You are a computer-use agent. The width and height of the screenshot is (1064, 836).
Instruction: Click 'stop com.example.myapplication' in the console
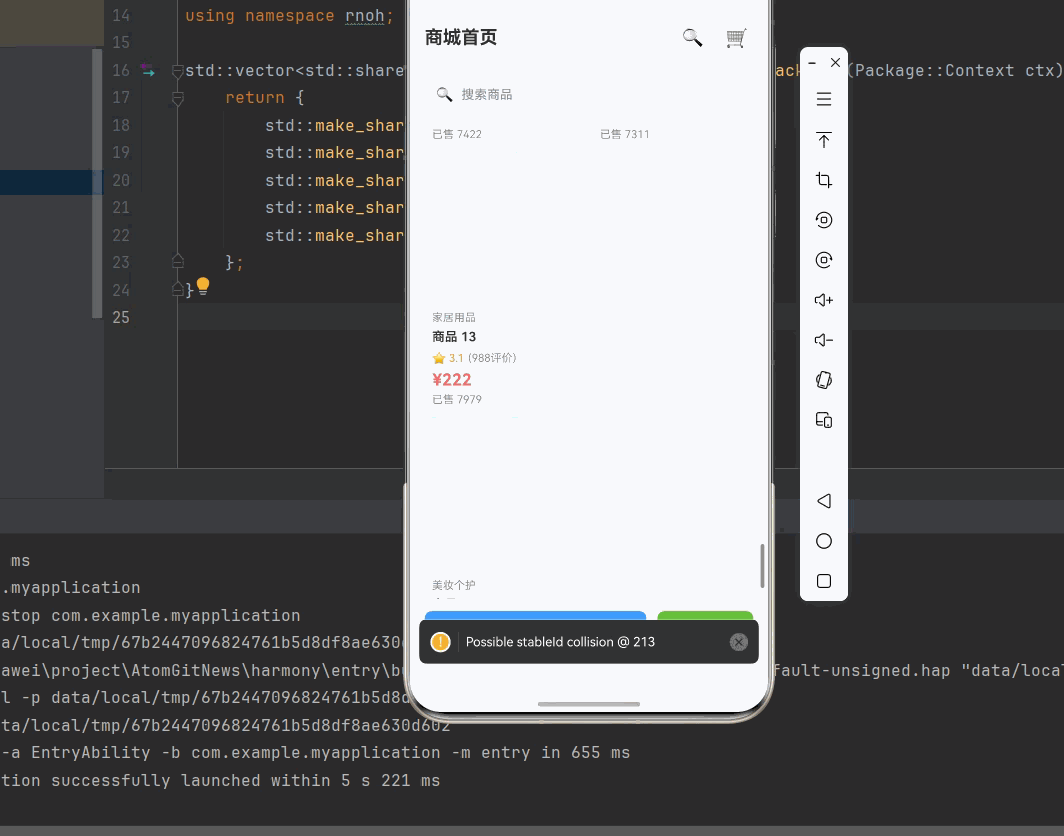(151, 615)
